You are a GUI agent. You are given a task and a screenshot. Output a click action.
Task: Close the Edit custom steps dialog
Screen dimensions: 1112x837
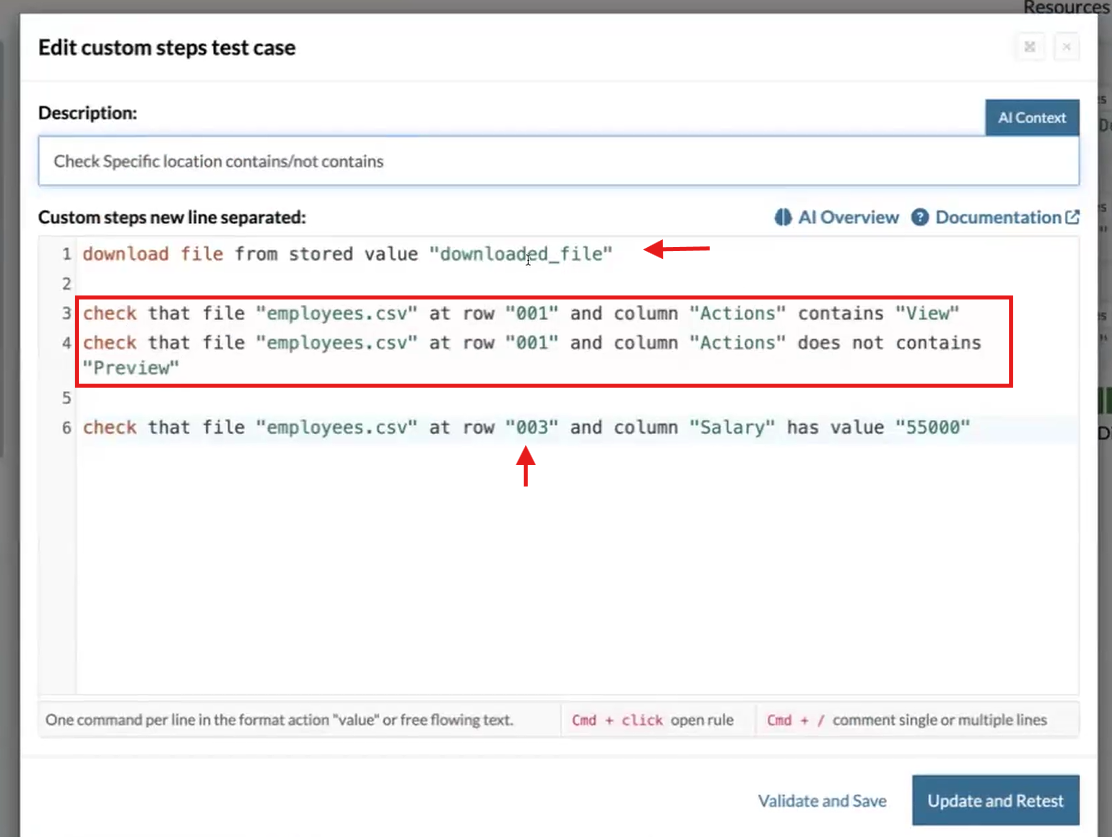(1066, 48)
